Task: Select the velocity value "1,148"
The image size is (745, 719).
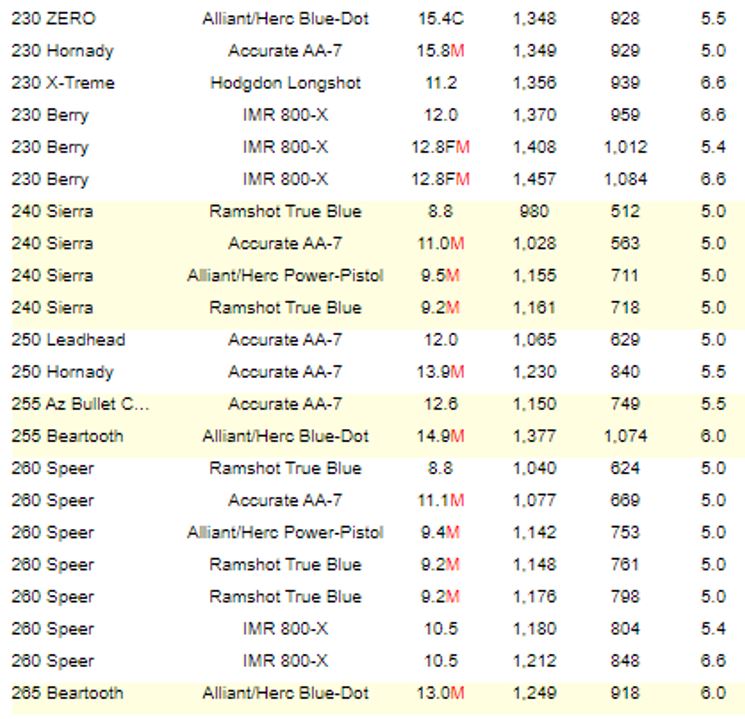Action: [534, 564]
